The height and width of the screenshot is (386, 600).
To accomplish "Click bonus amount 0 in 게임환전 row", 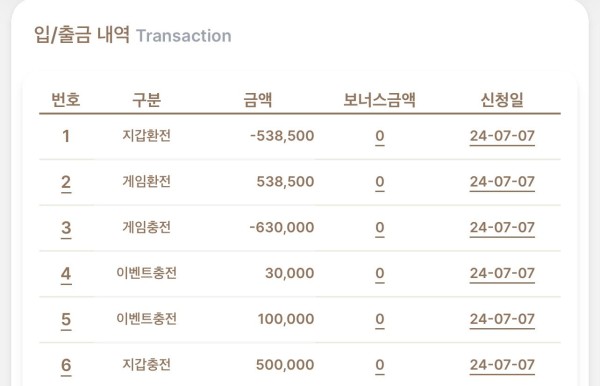I will pyautogui.click(x=380, y=182).
